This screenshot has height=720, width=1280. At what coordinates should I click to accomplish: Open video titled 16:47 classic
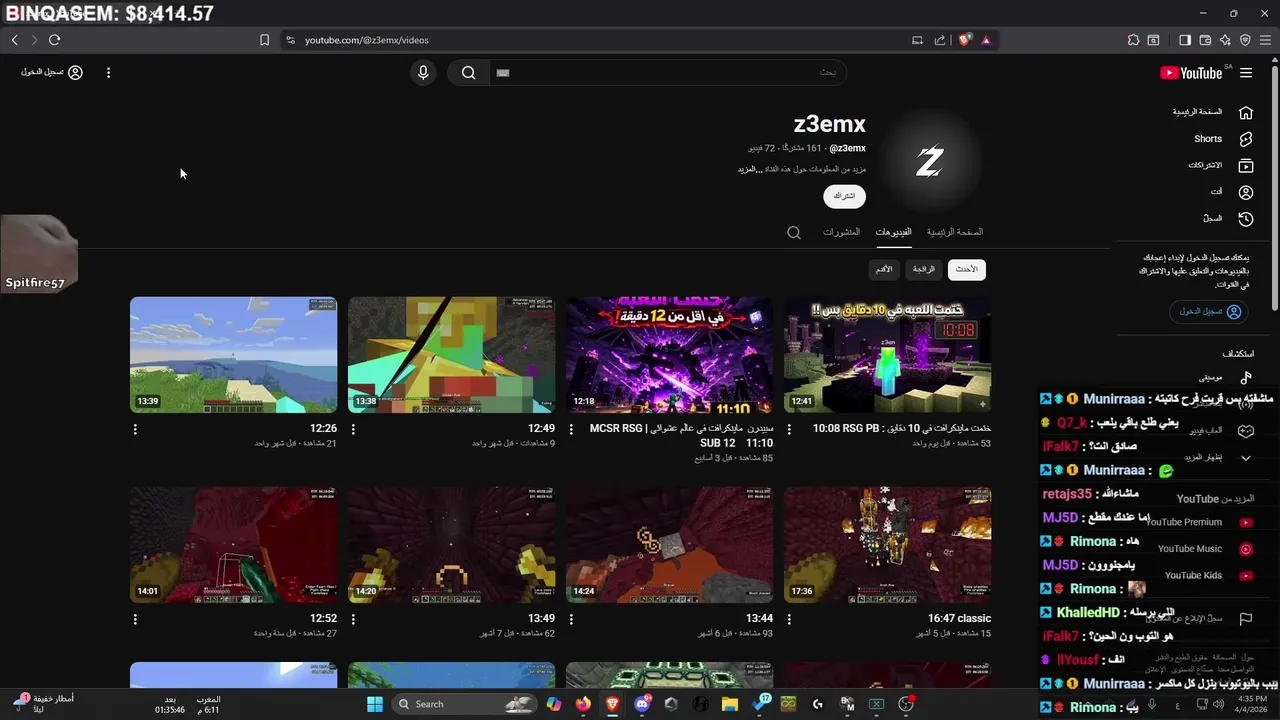[959, 618]
